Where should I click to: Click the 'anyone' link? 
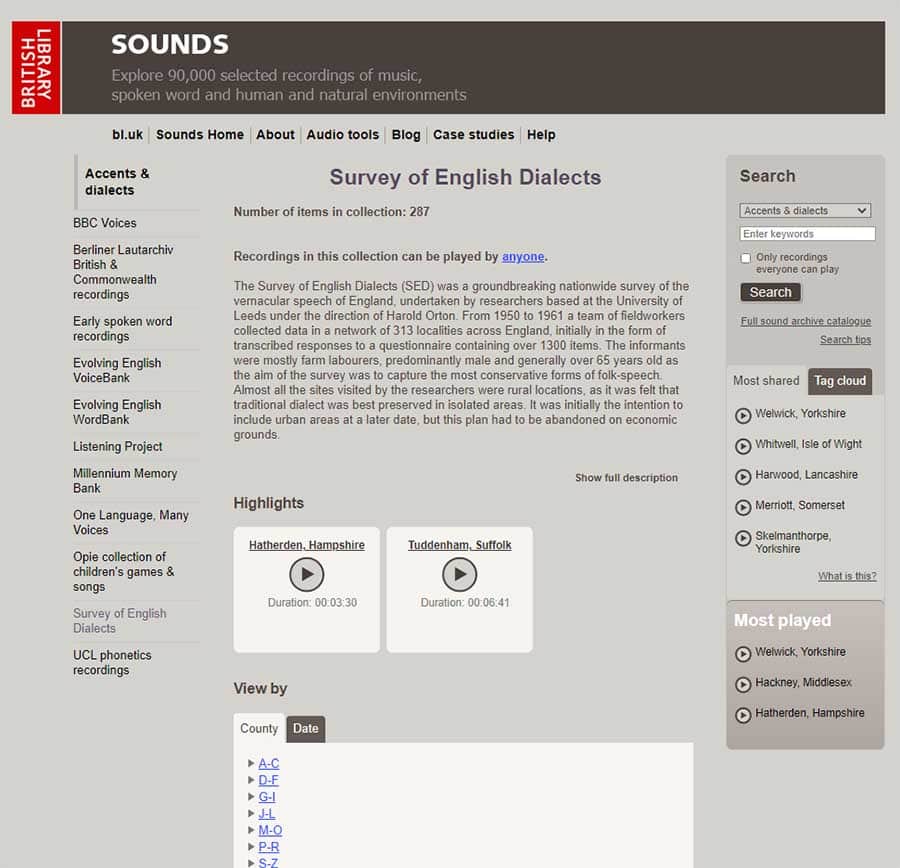pos(523,257)
